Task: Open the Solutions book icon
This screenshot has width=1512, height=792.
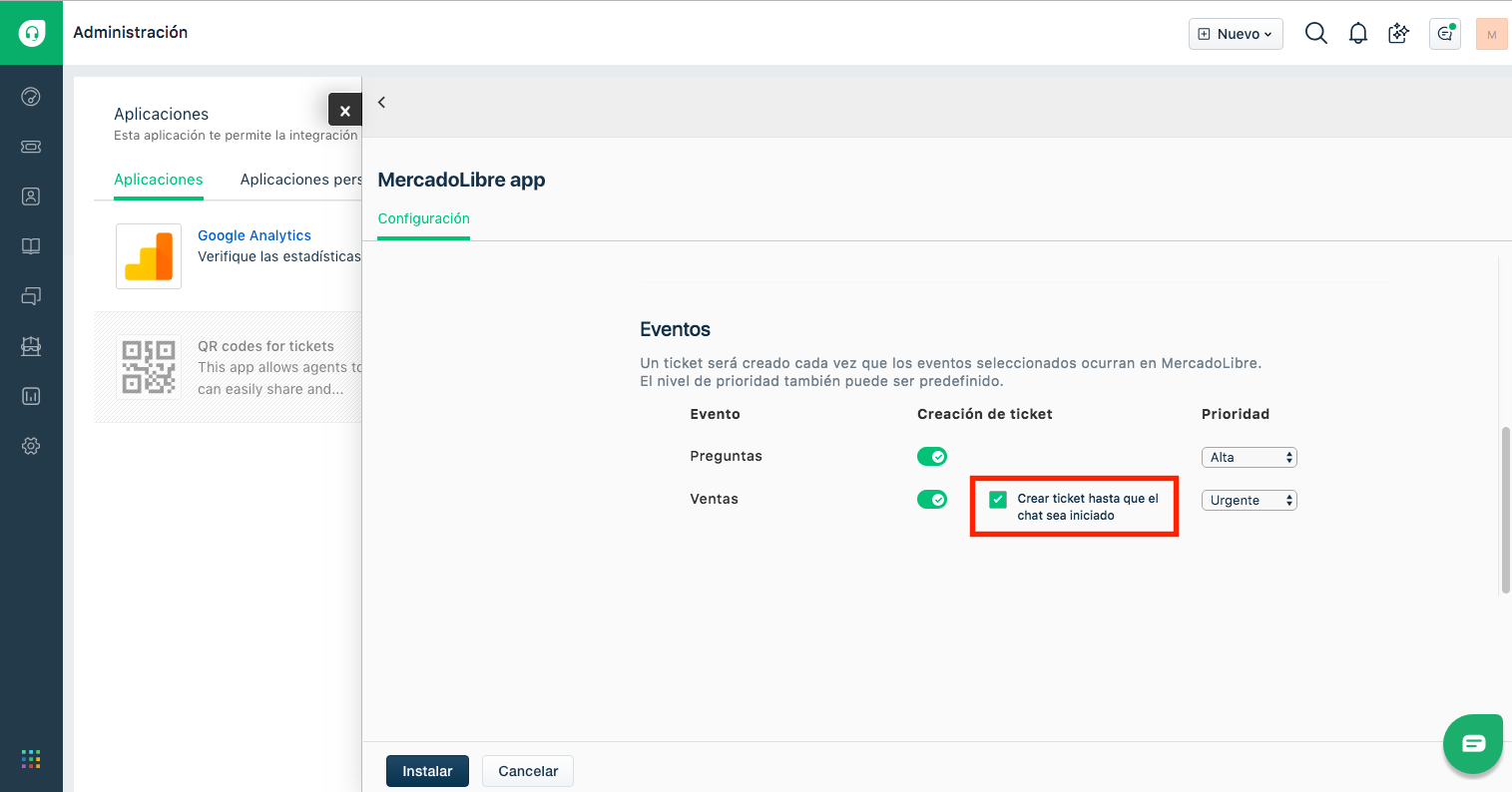Action: coord(31,246)
